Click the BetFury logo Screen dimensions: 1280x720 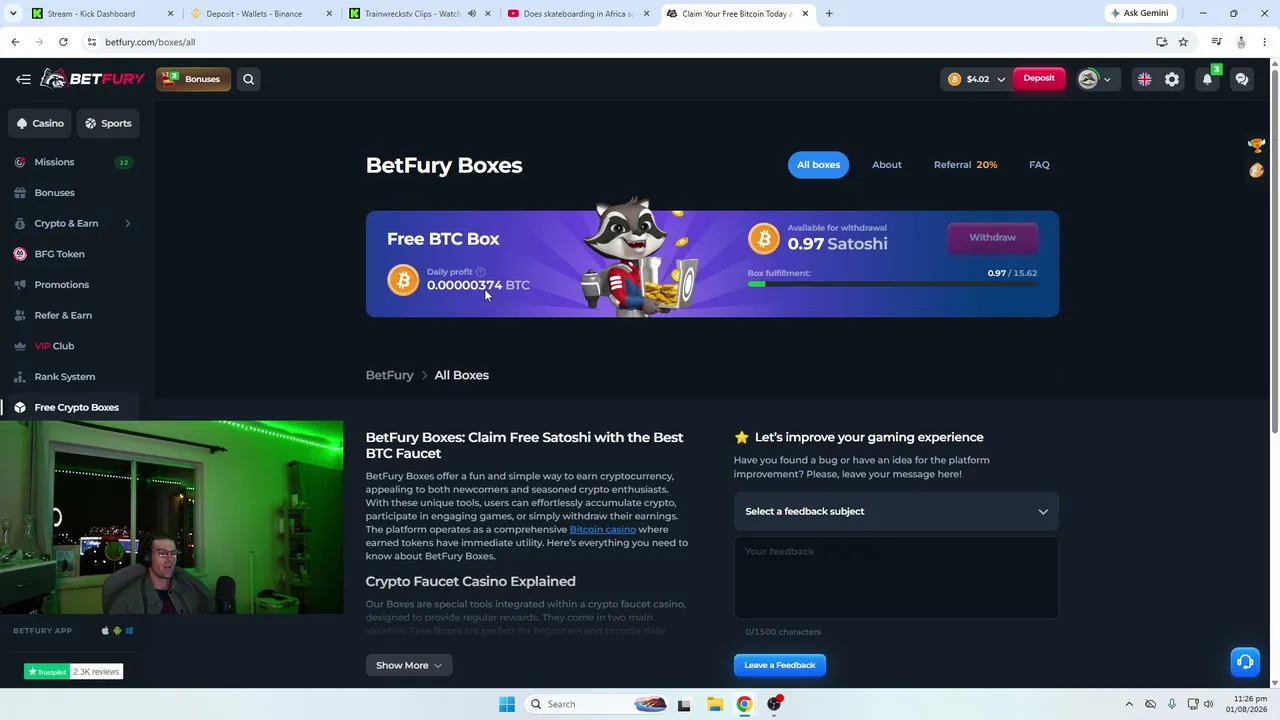click(93, 79)
